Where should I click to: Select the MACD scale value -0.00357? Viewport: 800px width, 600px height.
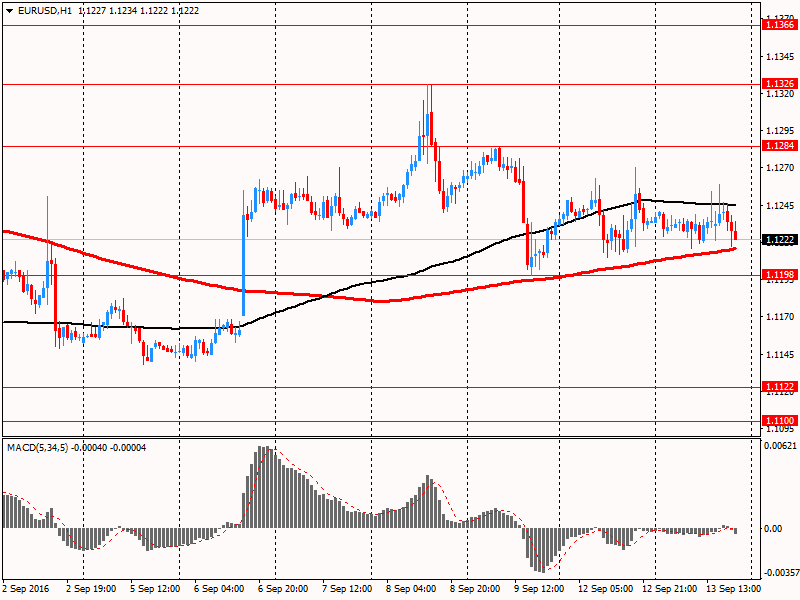point(780,573)
